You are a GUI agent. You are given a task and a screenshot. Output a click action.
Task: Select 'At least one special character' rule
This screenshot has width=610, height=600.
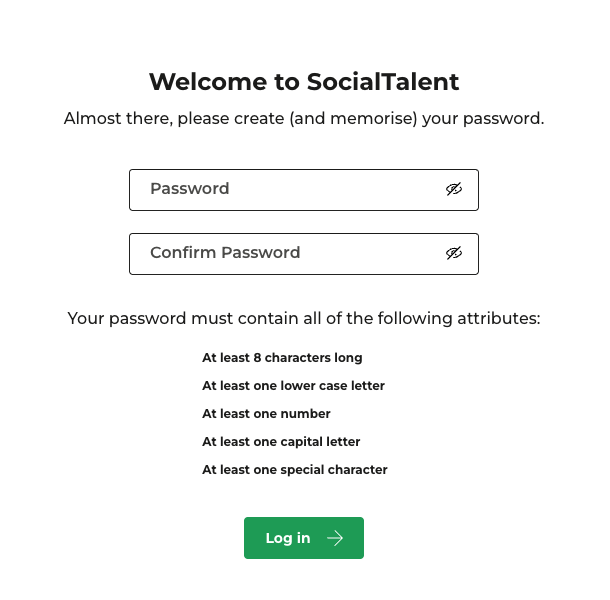click(x=295, y=470)
